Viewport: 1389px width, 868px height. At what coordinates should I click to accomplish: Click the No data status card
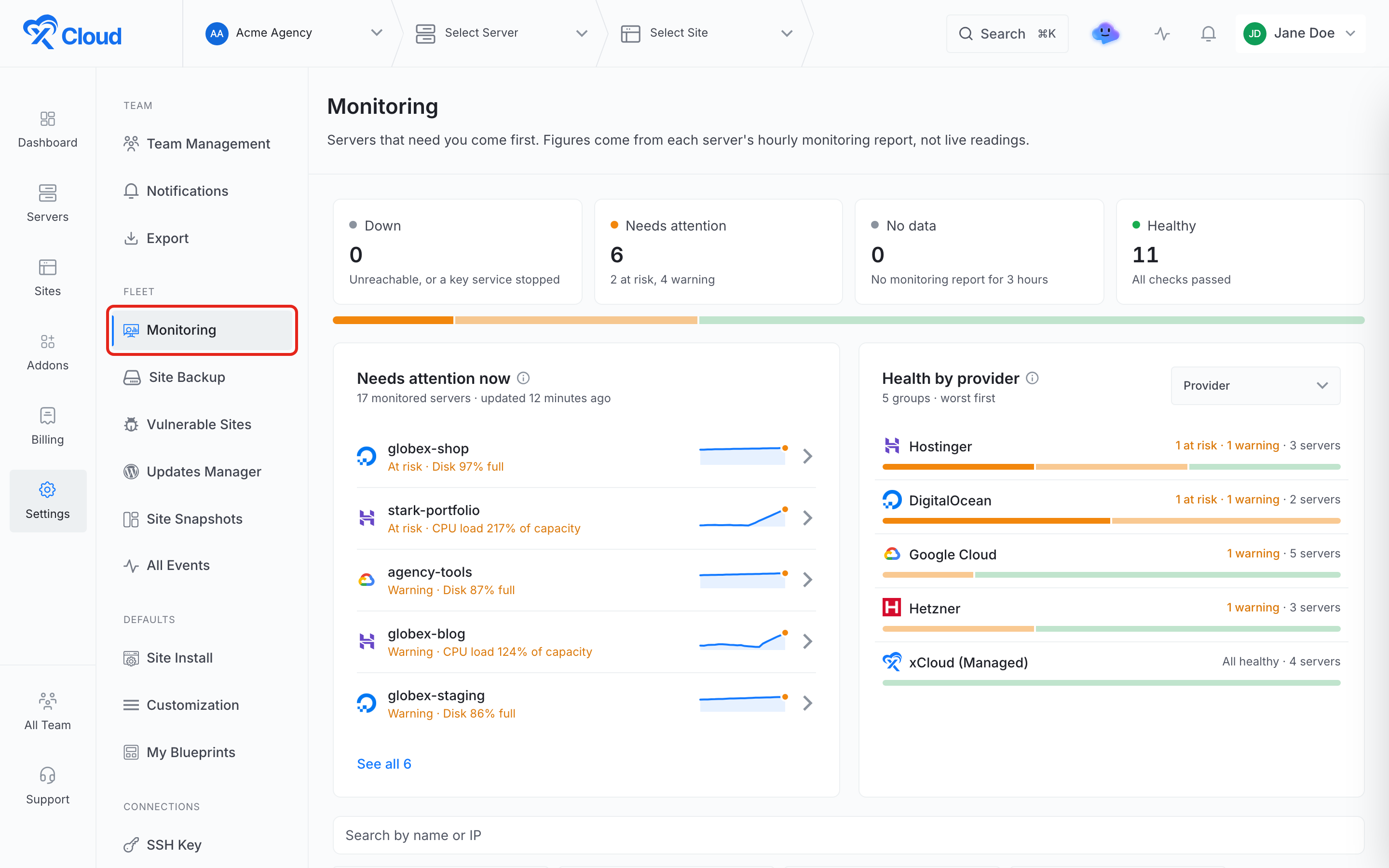click(979, 251)
